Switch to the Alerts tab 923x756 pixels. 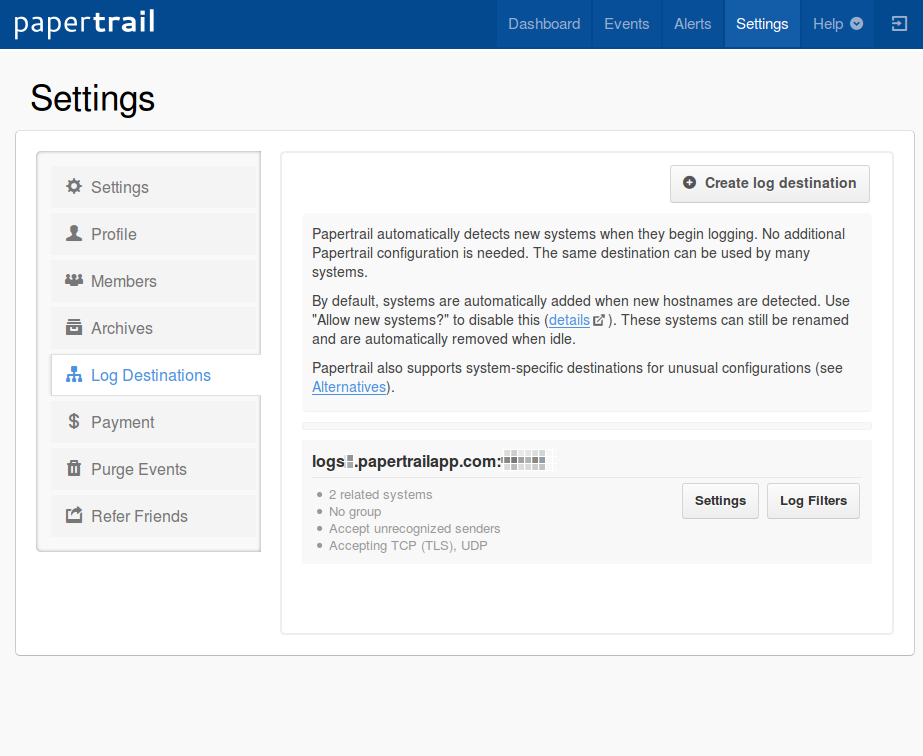click(x=692, y=24)
